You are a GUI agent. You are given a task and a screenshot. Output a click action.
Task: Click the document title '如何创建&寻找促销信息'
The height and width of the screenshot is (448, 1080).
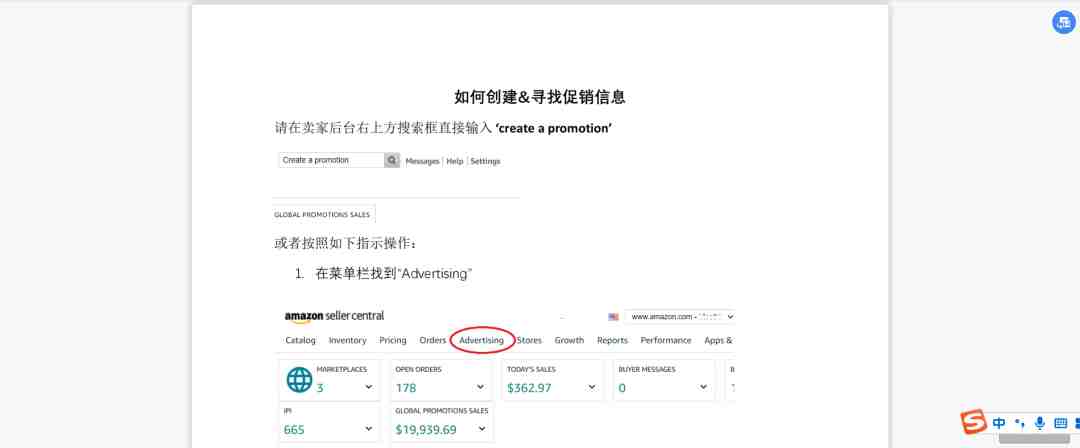click(539, 97)
